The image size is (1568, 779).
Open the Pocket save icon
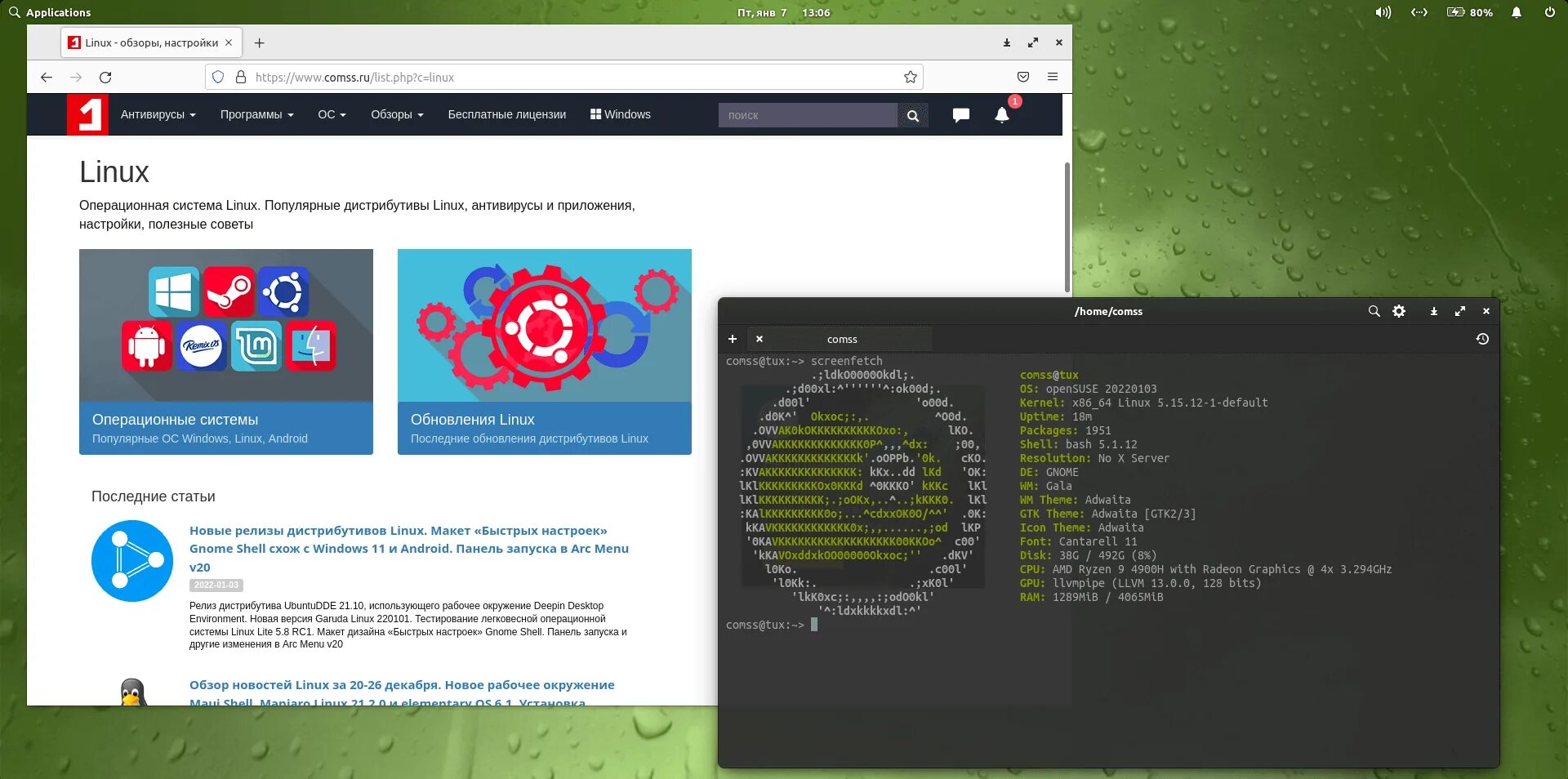click(1023, 77)
